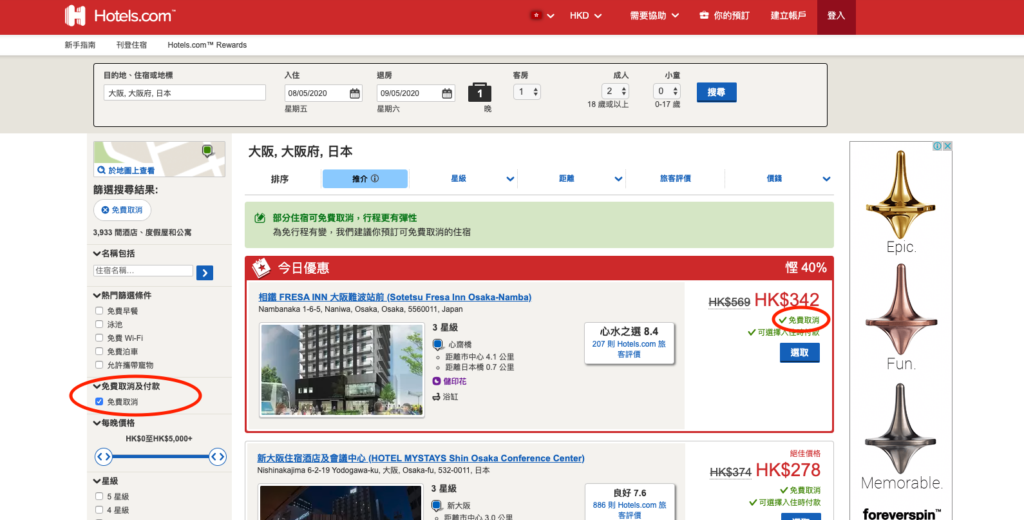Click the maximum price slider handle

[217, 457]
